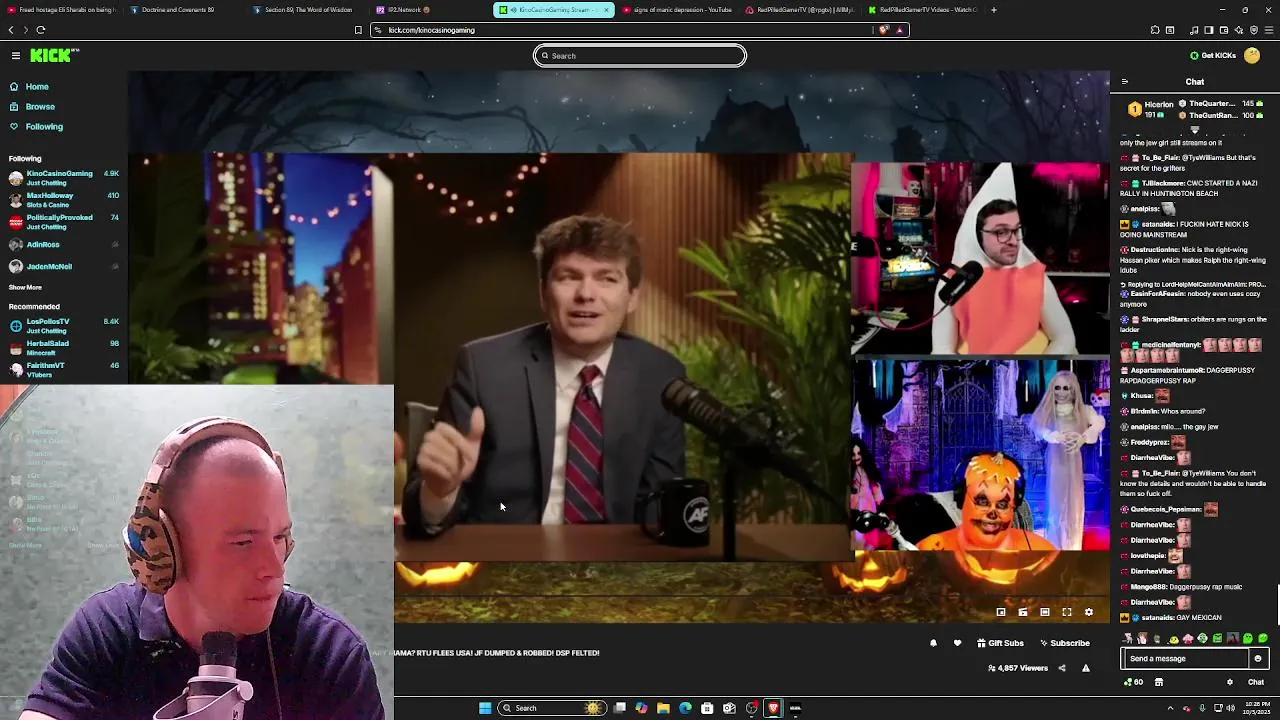Open Windows Start menu
Image resolution: width=1280 pixels, height=720 pixels.
pyautogui.click(x=485, y=708)
